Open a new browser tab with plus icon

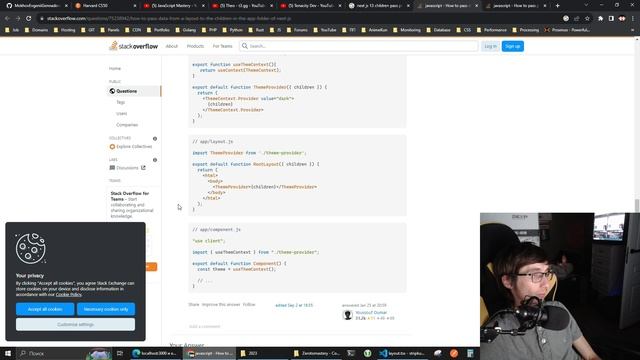[x=558, y=6]
